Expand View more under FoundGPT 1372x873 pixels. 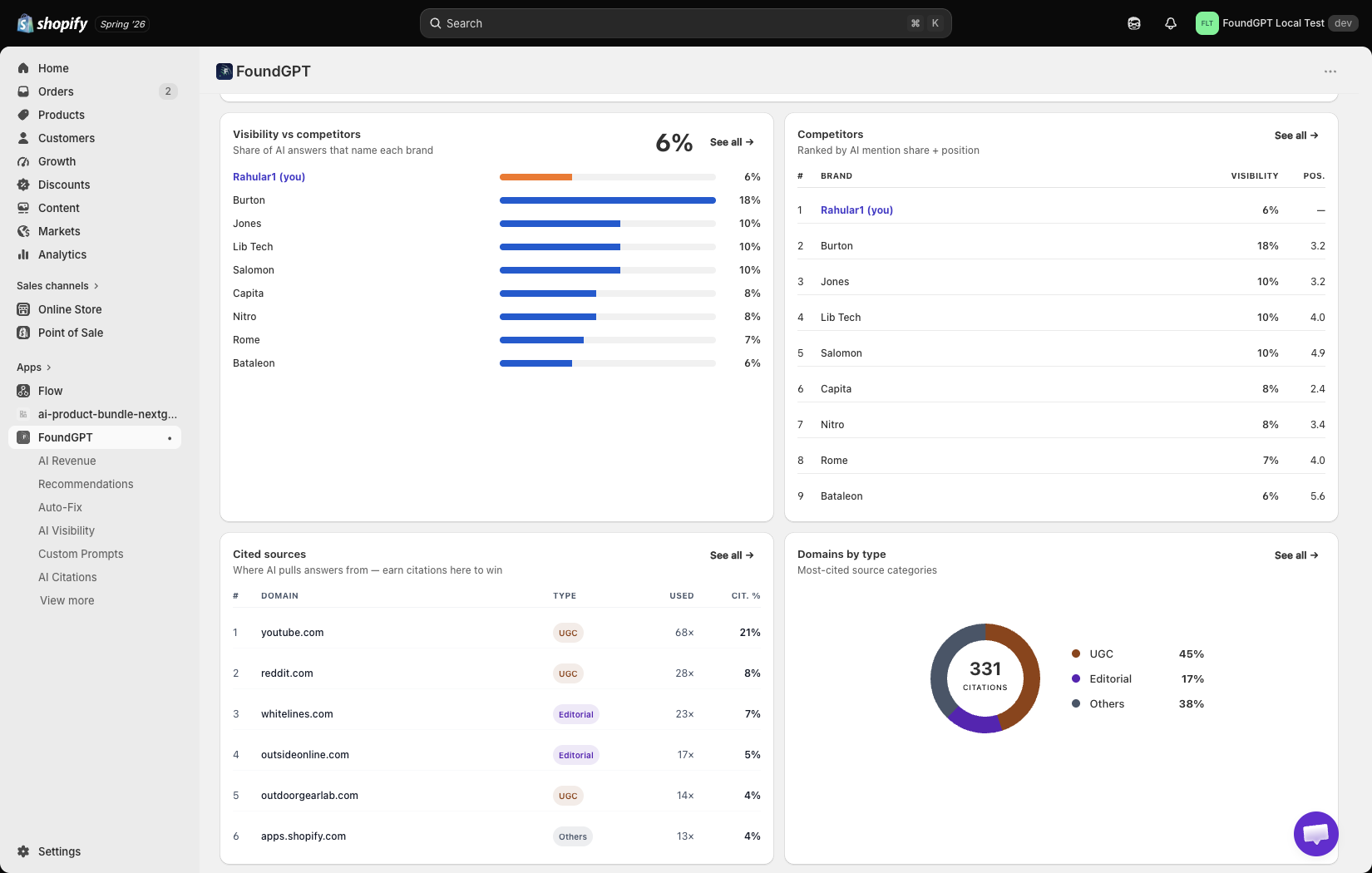[67, 600]
